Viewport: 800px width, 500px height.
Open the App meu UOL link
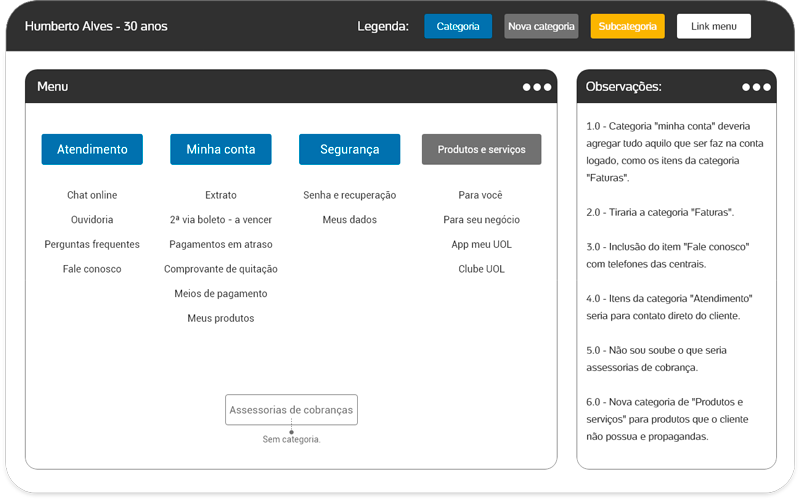click(481, 244)
